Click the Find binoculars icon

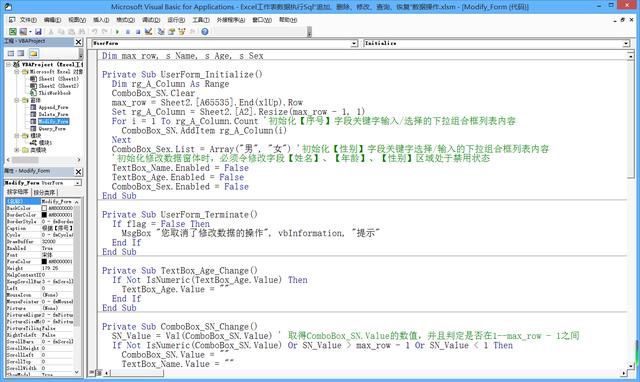click(x=82, y=31)
